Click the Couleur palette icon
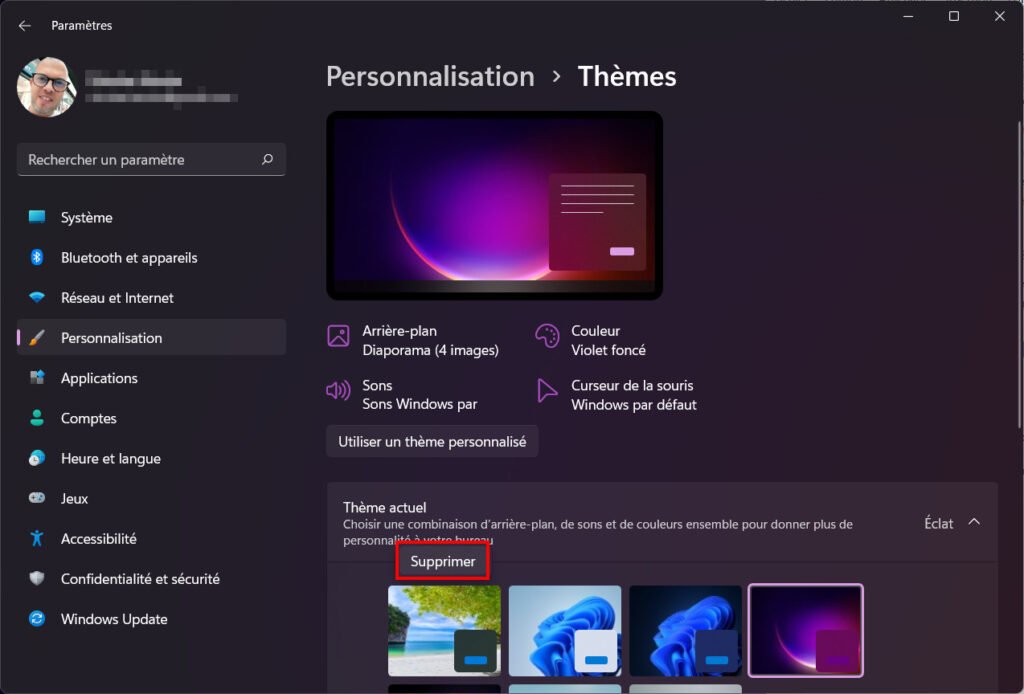The height and width of the screenshot is (694, 1024). point(547,336)
